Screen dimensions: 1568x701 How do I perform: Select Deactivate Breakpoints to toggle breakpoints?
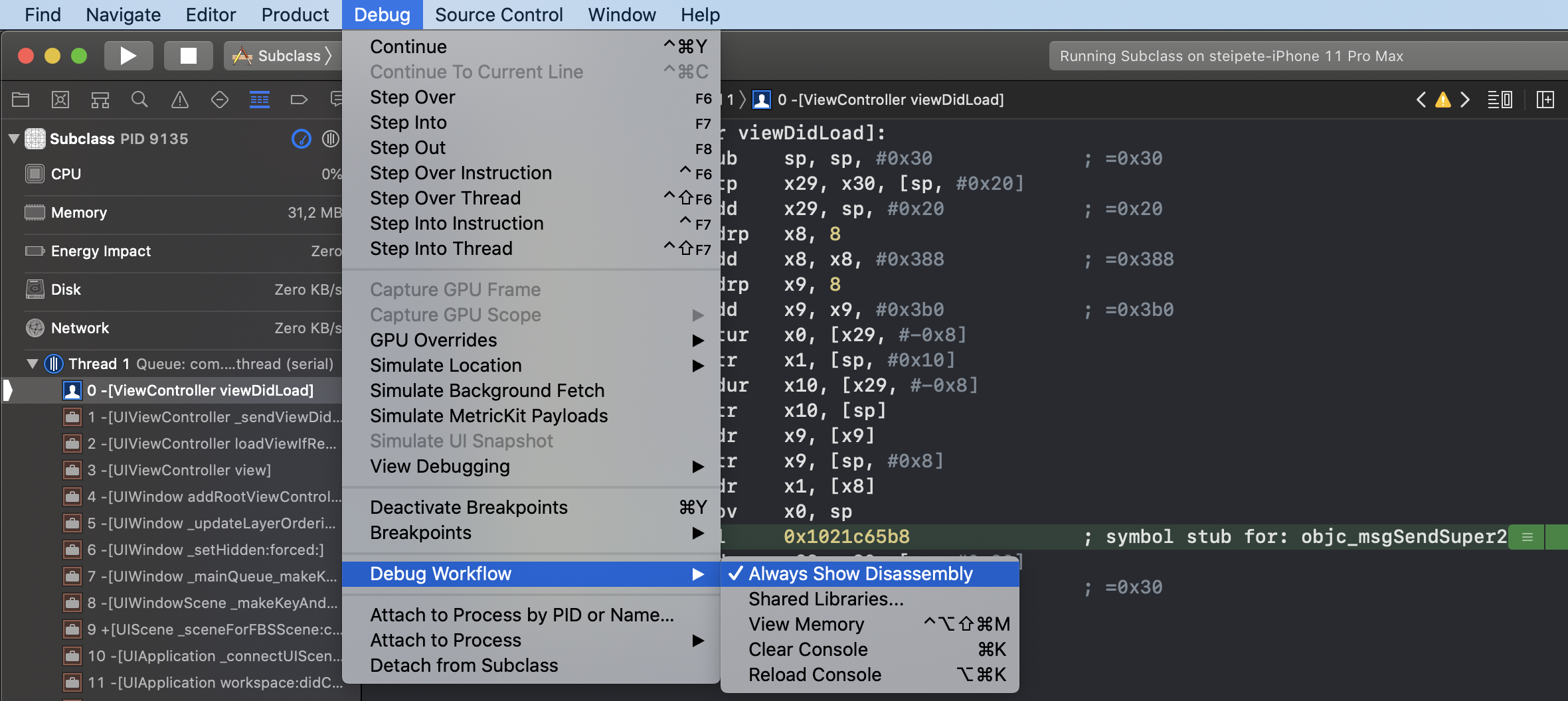tap(469, 507)
